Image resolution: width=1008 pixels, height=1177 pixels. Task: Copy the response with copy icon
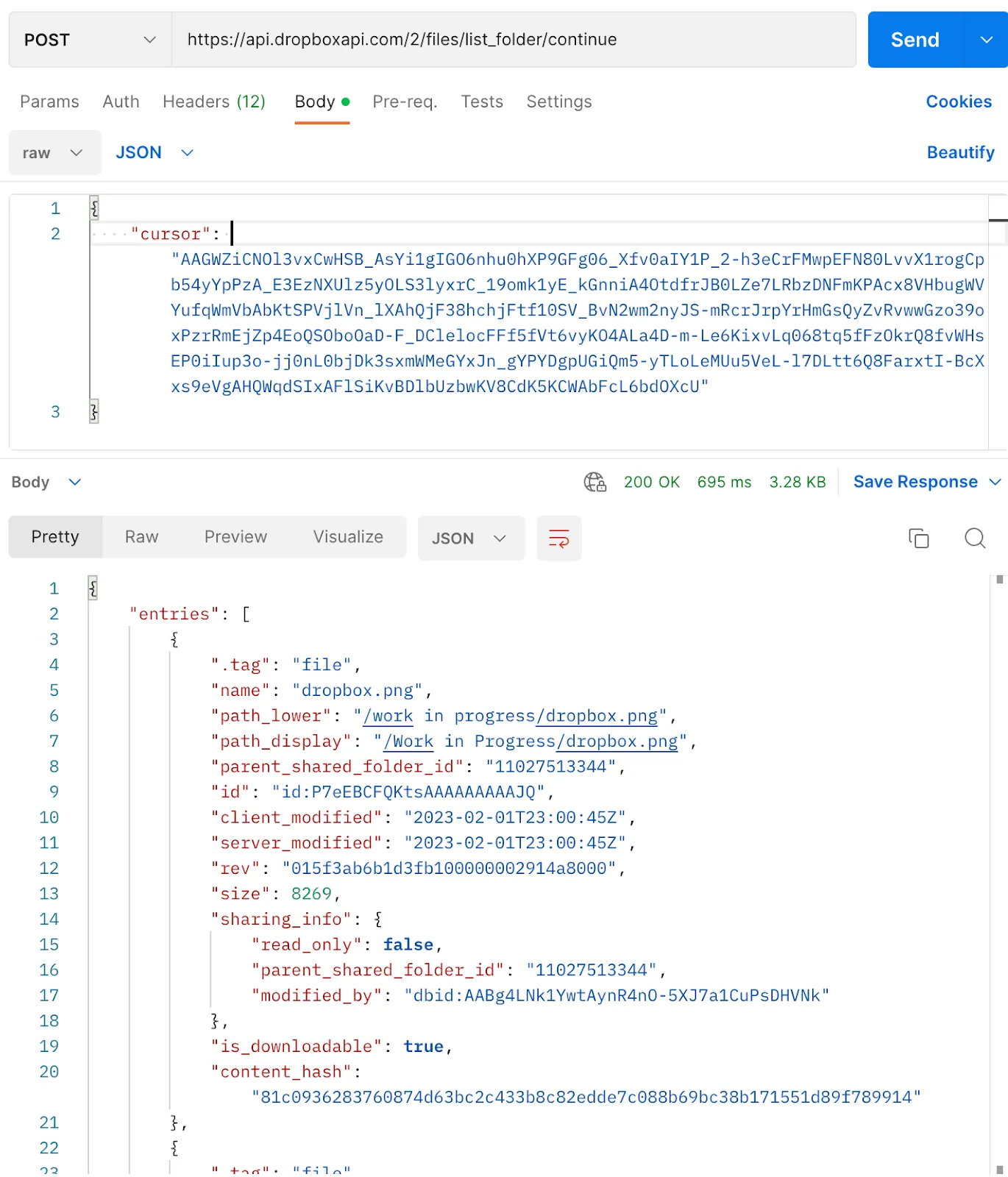coord(919,538)
